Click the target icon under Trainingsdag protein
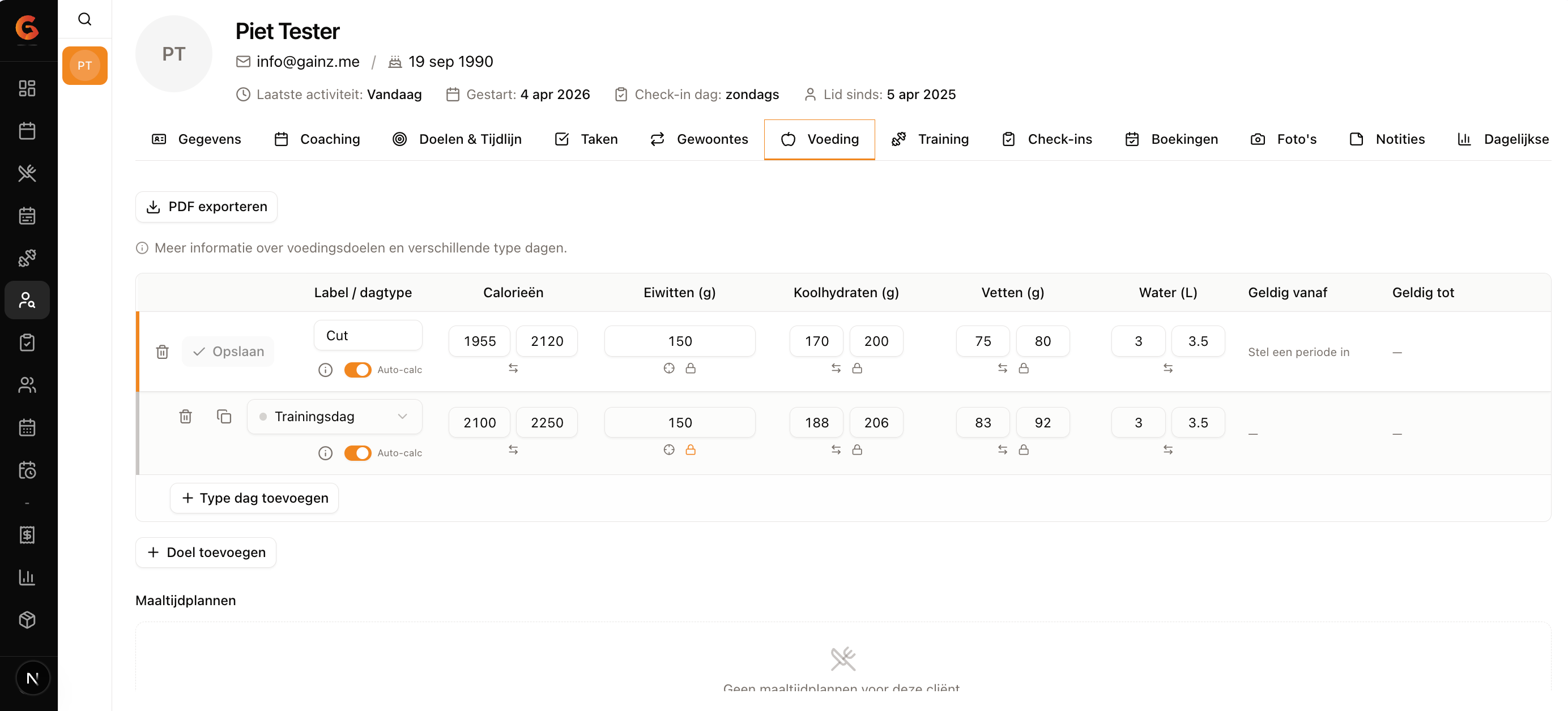This screenshot has width=1568, height=711. pos(669,449)
